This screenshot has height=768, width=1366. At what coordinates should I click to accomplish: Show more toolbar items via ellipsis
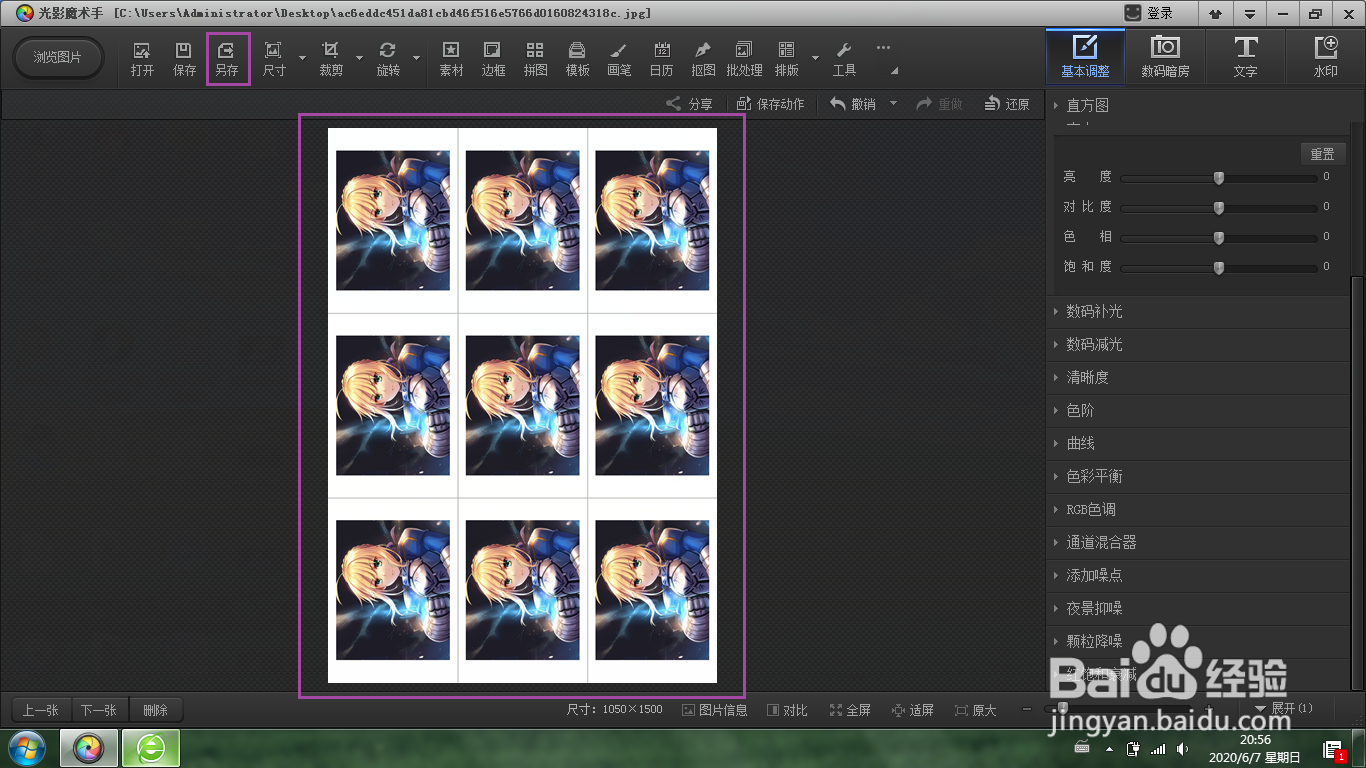(x=883, y=47)
